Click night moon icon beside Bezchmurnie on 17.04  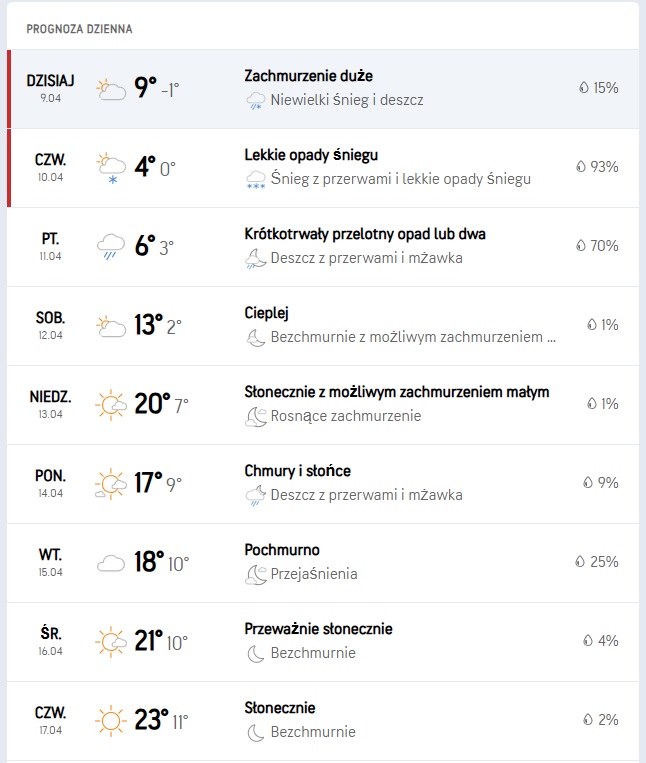256,732
